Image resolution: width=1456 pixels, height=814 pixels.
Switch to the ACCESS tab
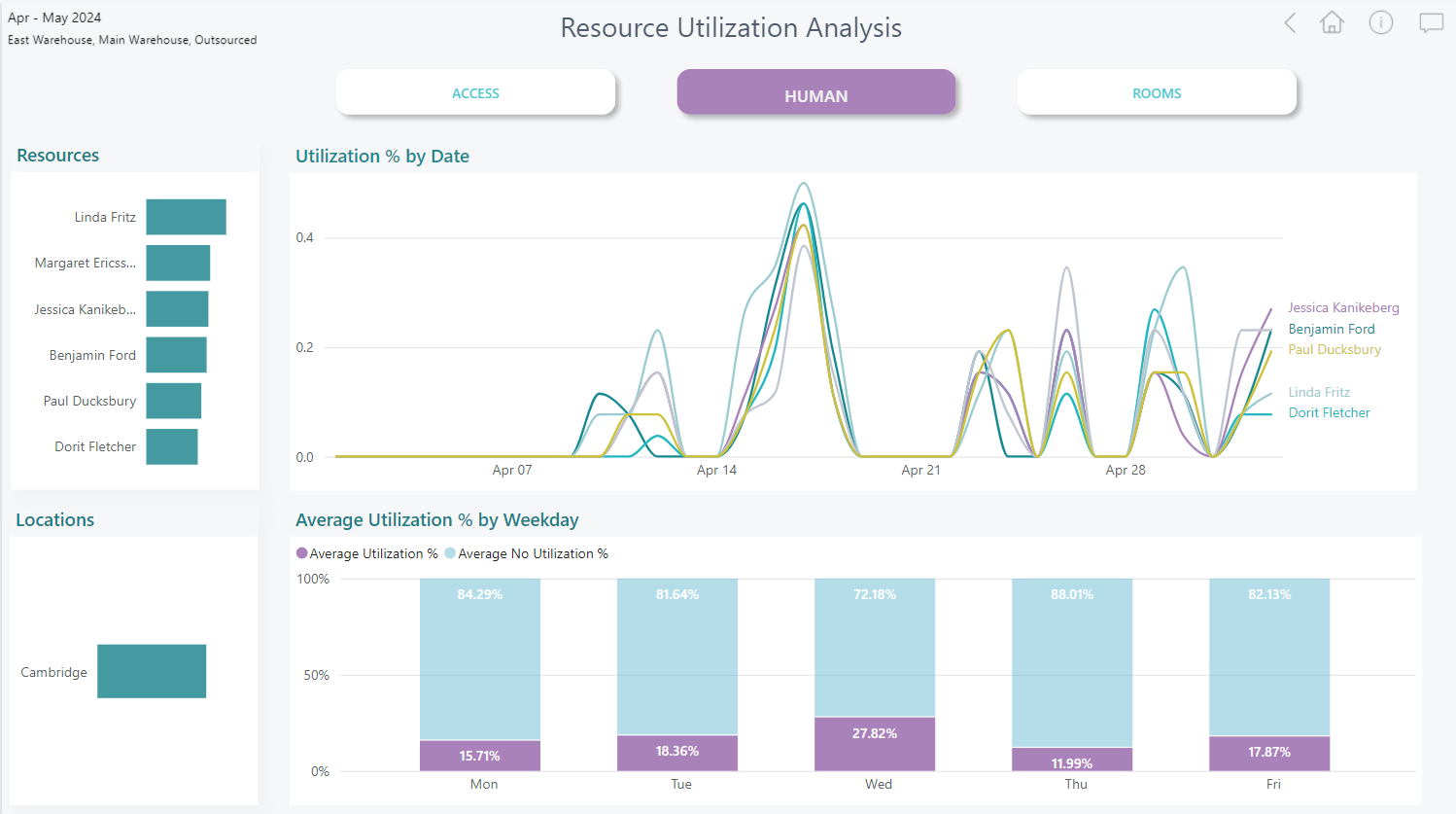[475, 93]
